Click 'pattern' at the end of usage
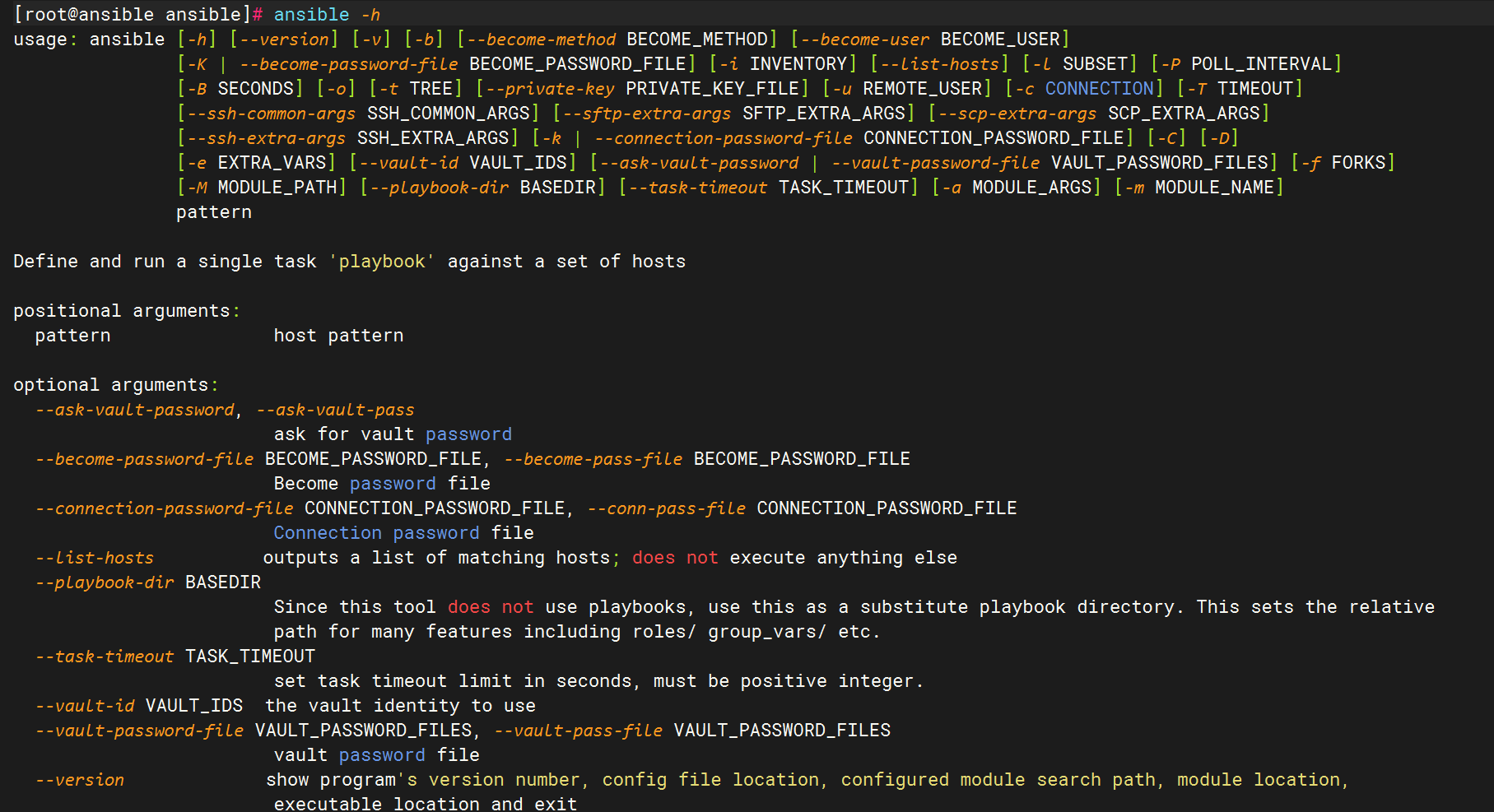The width and height of the screenshot is (1494, 812). point(214,212)
